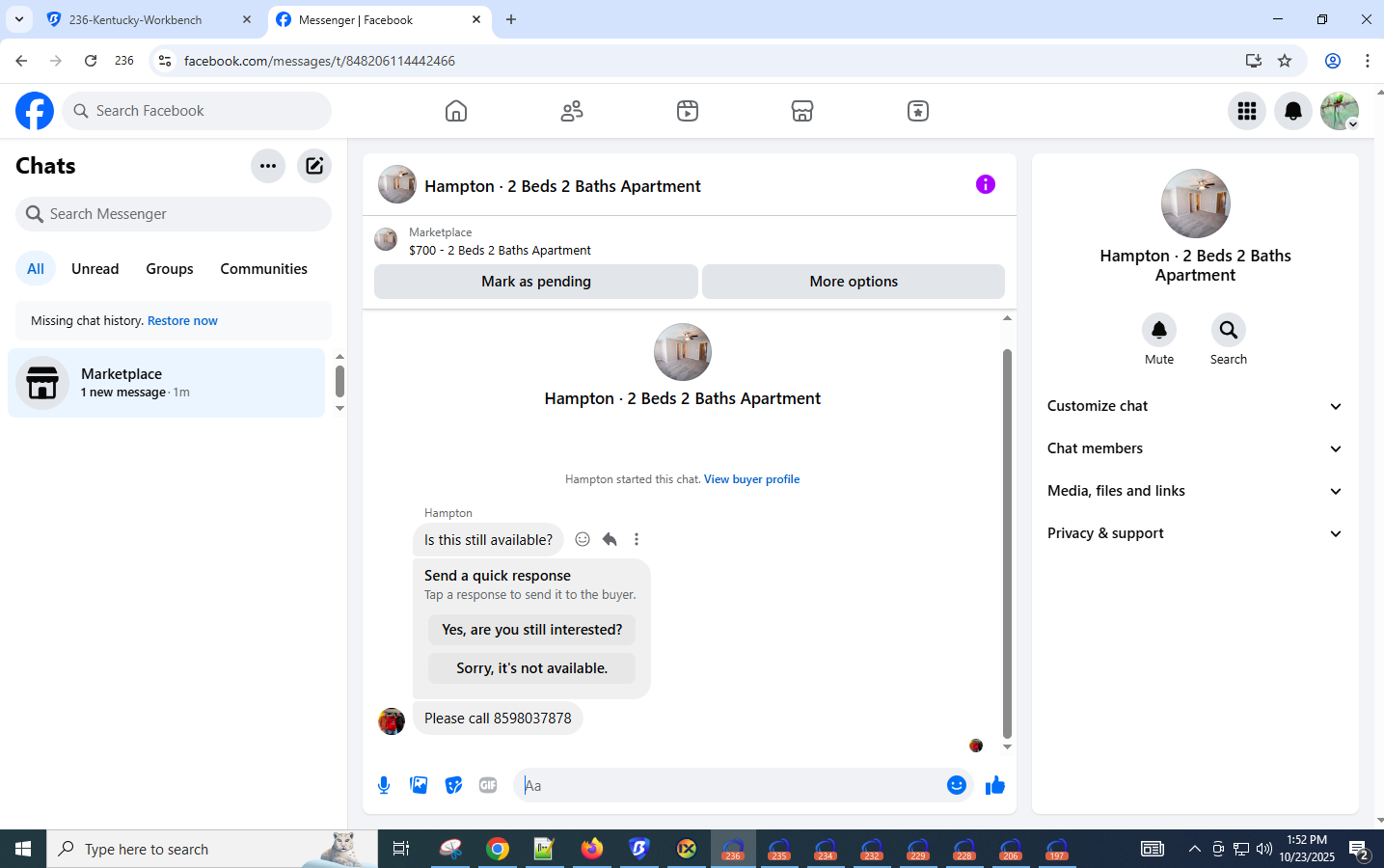
Task: Select the Unread chats filter tab
Action: (95, 269)
